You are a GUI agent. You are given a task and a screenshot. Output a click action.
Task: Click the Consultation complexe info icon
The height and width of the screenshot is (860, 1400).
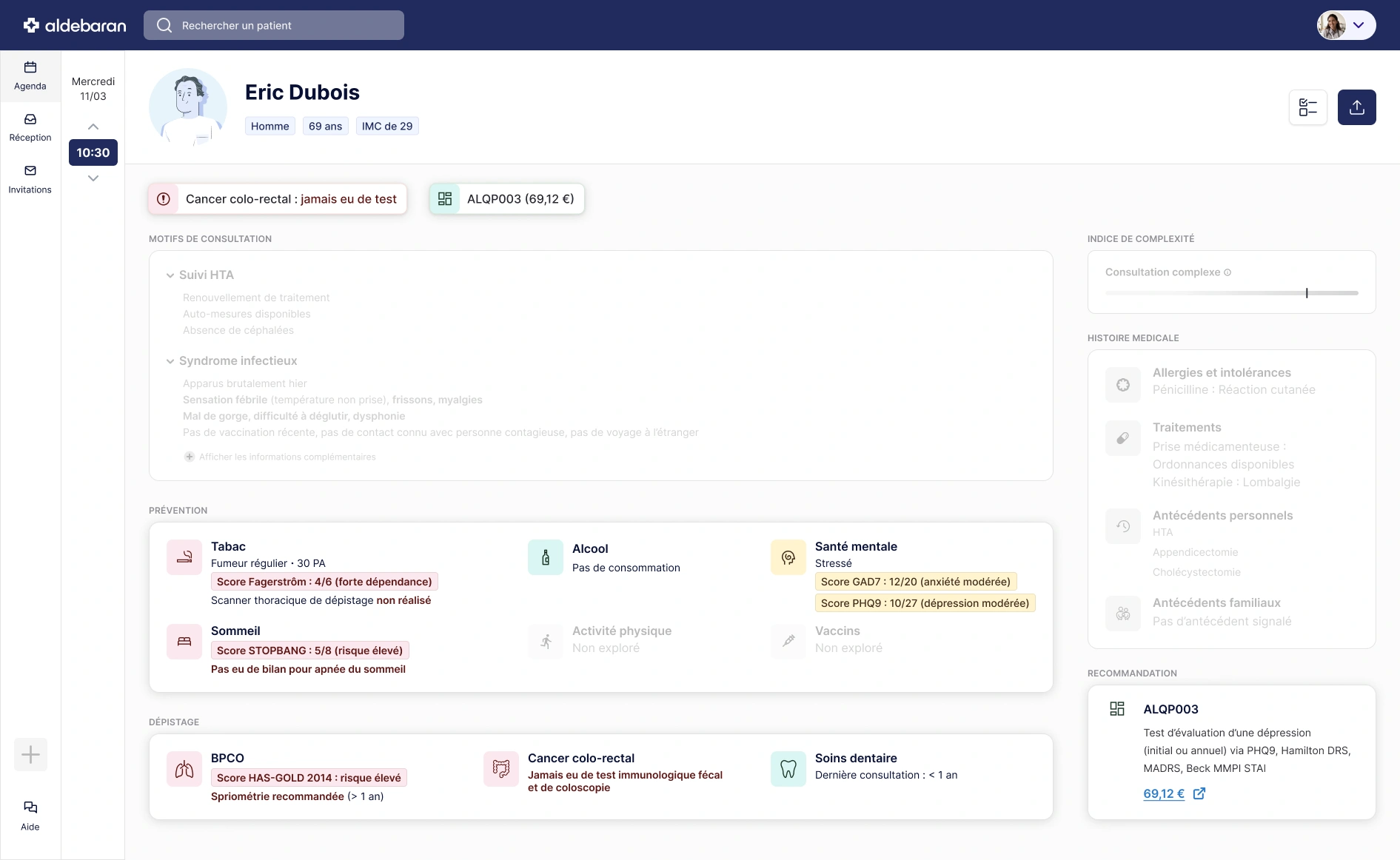click(x=1227, y=272)
